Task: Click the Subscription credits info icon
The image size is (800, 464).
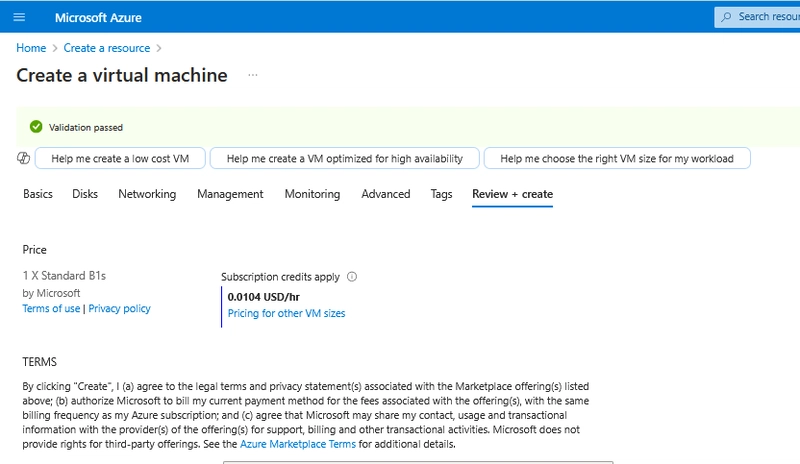Action: 352,277
